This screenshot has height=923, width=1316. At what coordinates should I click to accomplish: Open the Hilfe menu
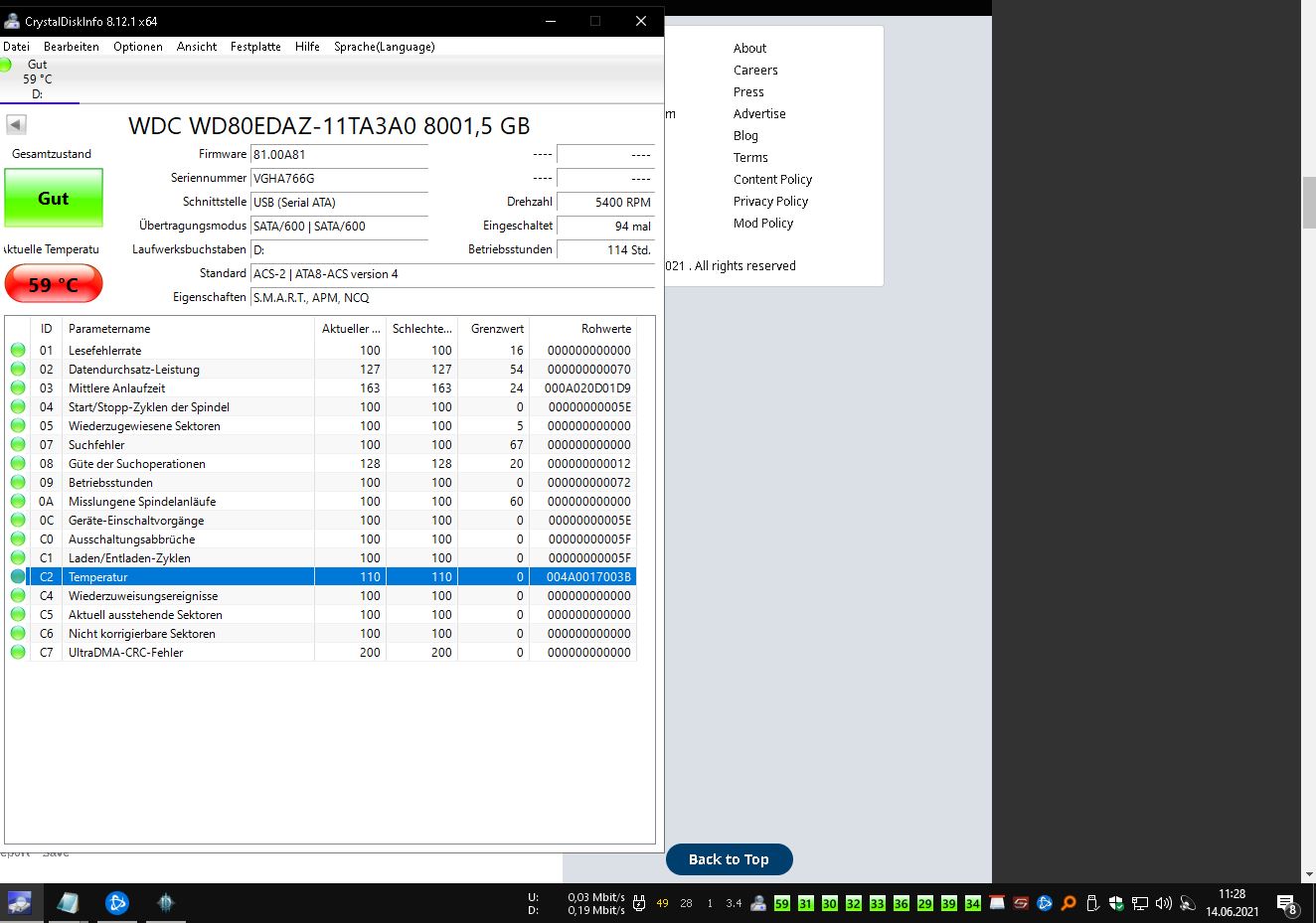coord(307,47)
